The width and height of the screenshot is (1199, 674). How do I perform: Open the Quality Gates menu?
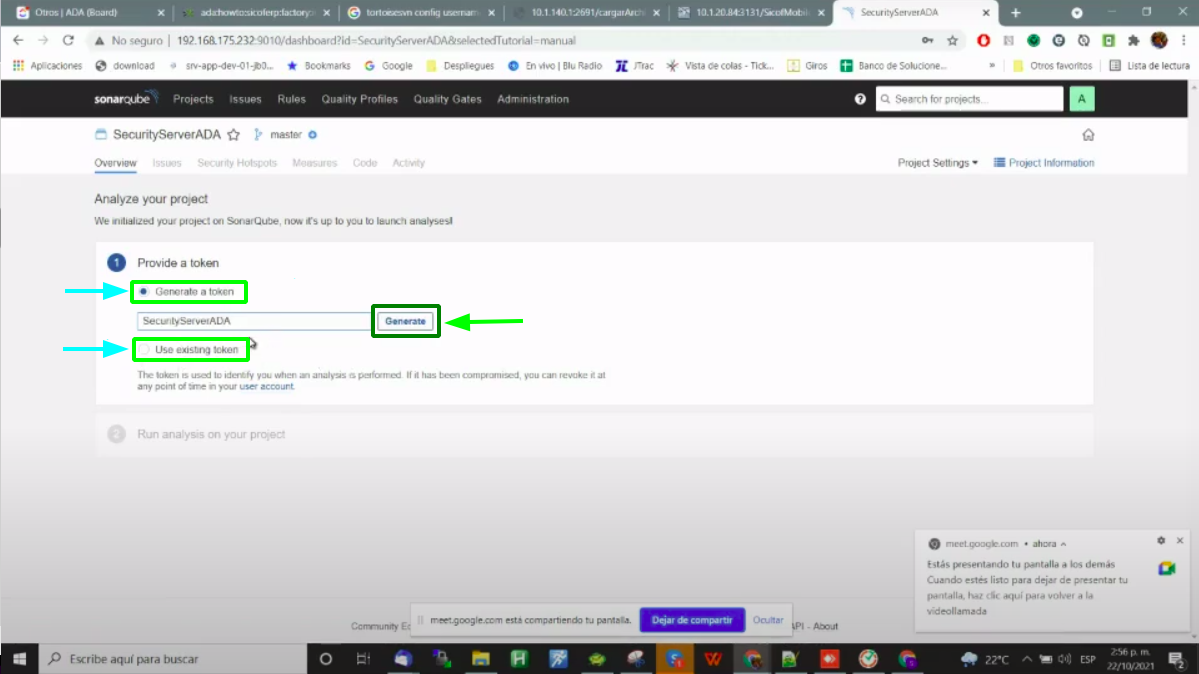click(x=447, y=99)
